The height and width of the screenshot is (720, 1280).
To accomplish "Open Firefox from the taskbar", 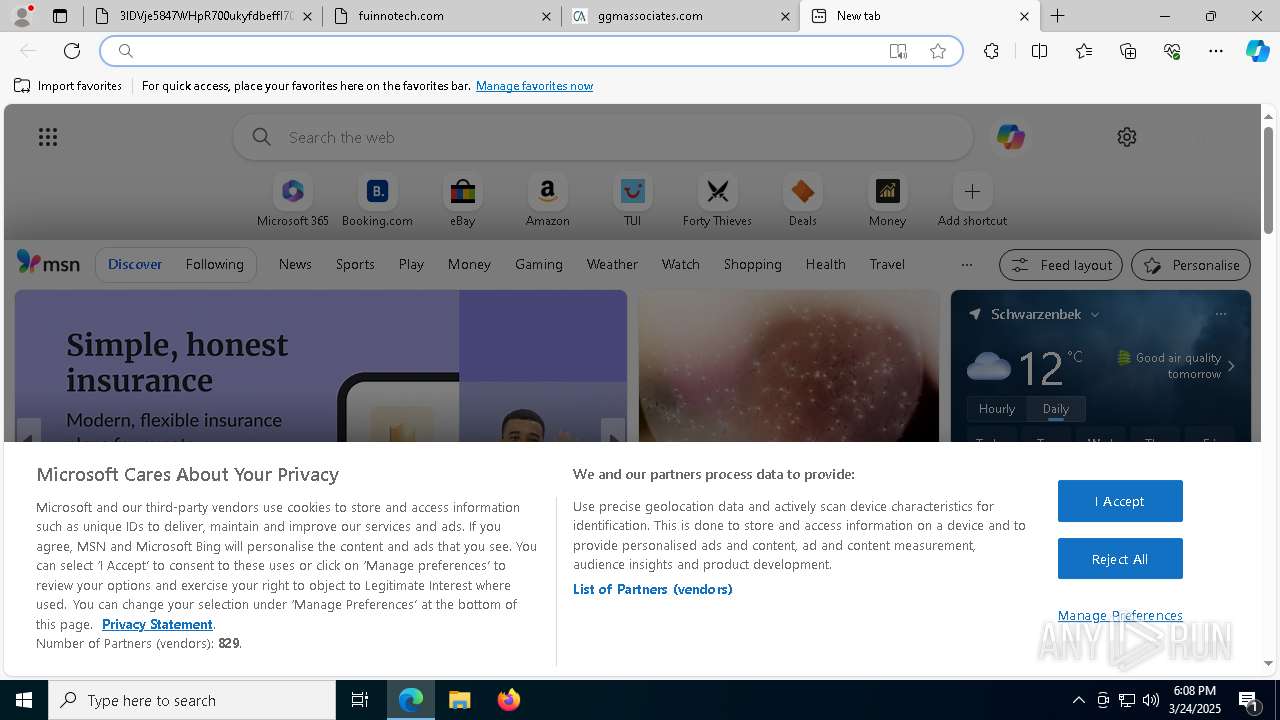I will pyautogui.click(x=509, y=700).
